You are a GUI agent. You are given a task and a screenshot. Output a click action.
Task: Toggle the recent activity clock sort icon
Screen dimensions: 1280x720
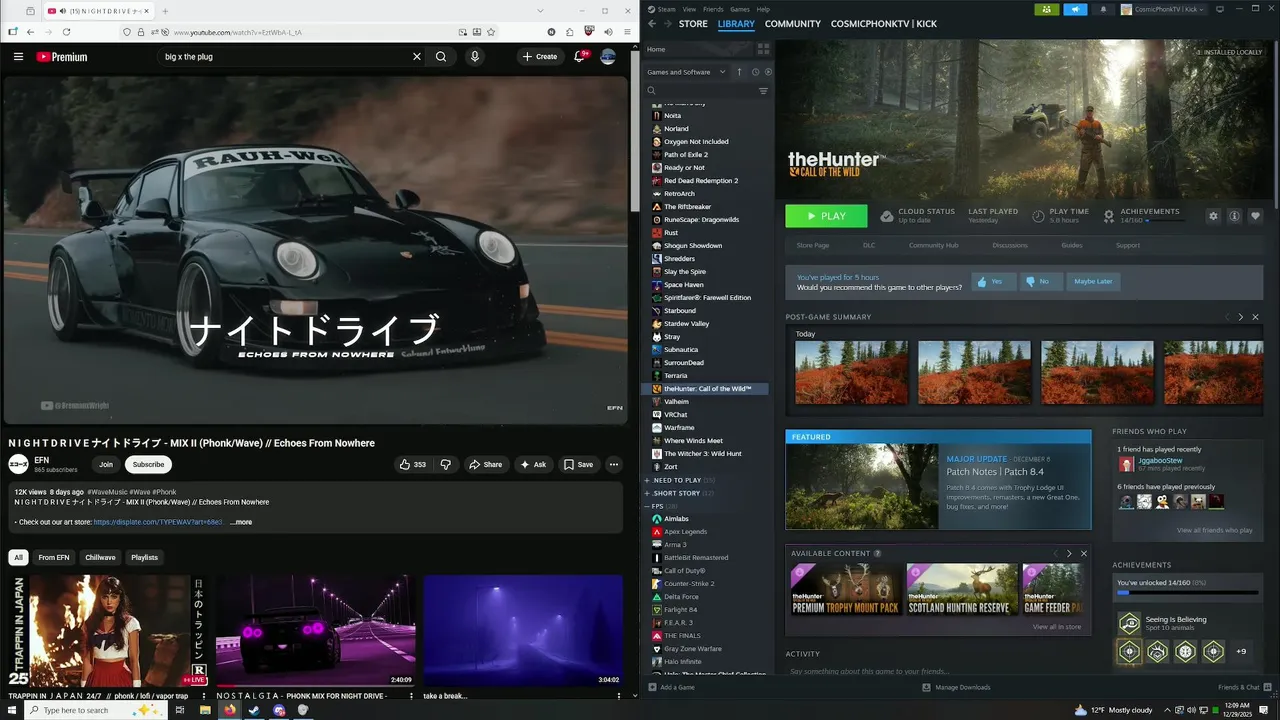click(755, 72)
